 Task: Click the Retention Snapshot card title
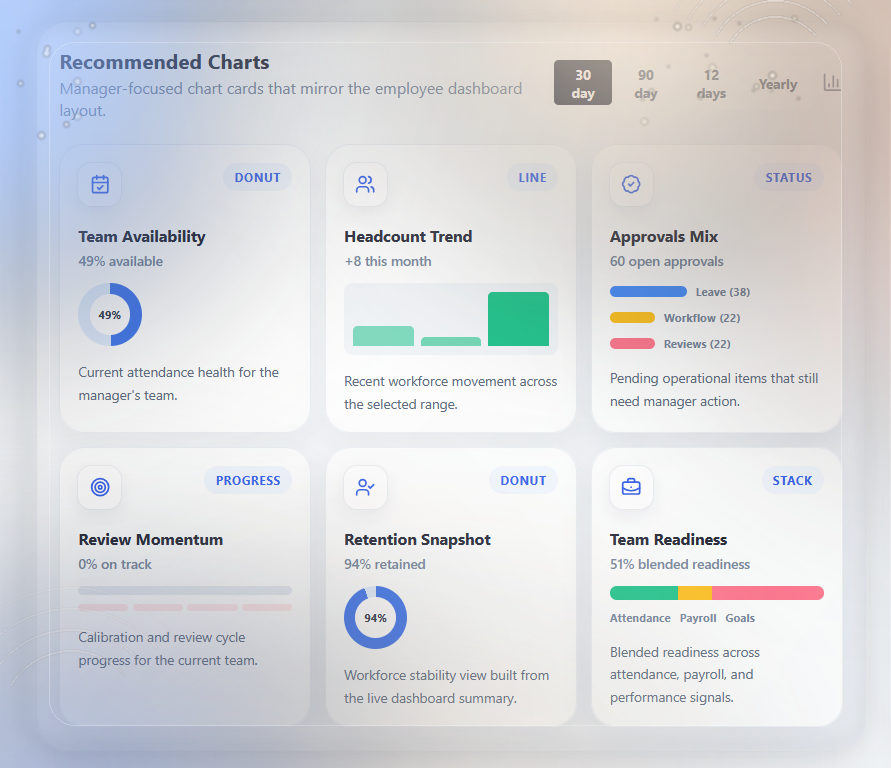pos(417,539)
